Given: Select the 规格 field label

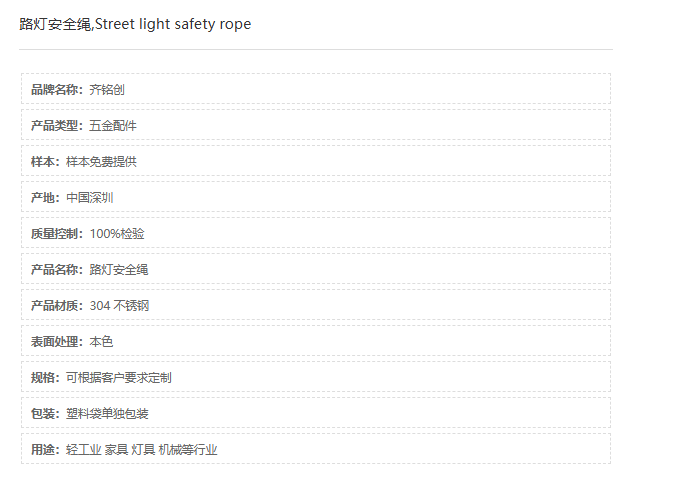Looking at the screenshot, I should point(45,378).
